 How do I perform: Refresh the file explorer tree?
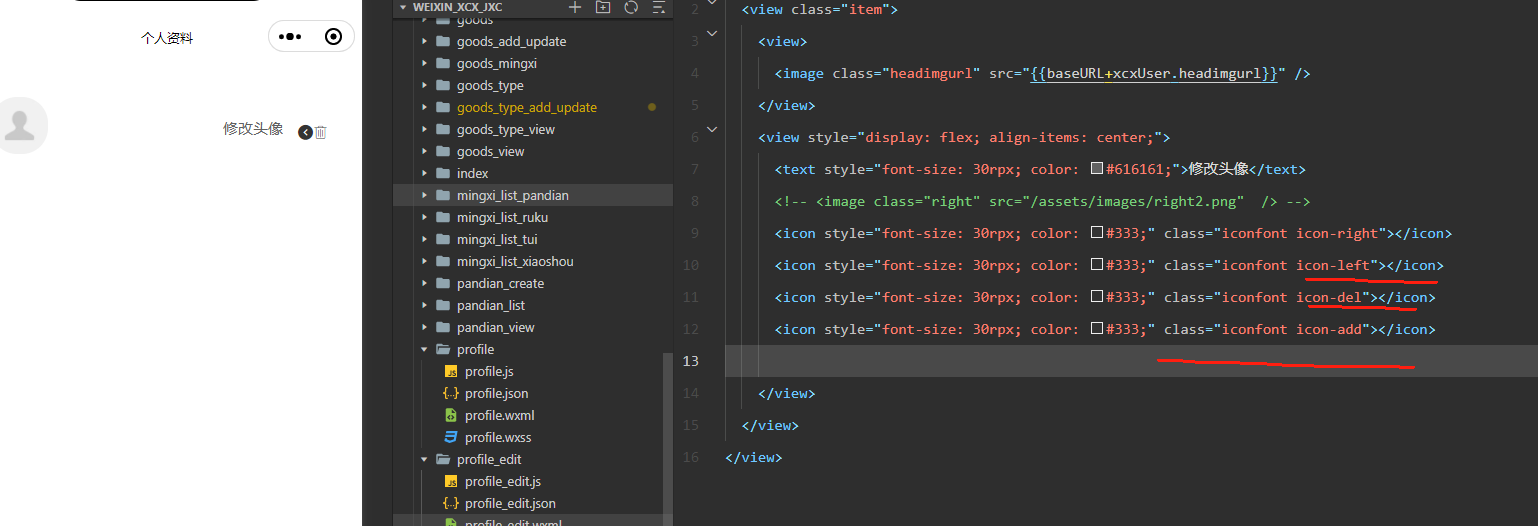click(631, 7)
